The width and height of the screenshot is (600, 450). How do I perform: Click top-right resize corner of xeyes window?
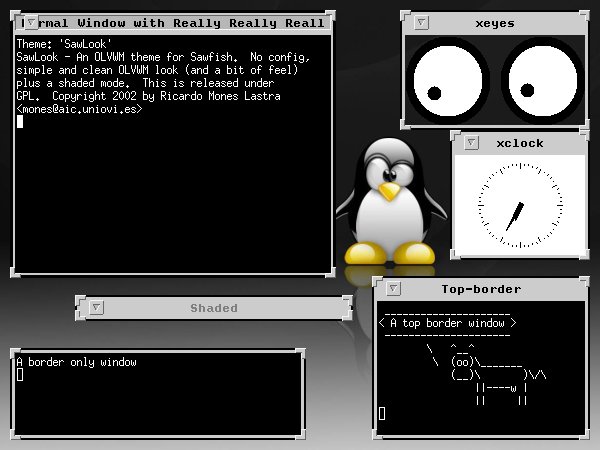pos(584,16)
